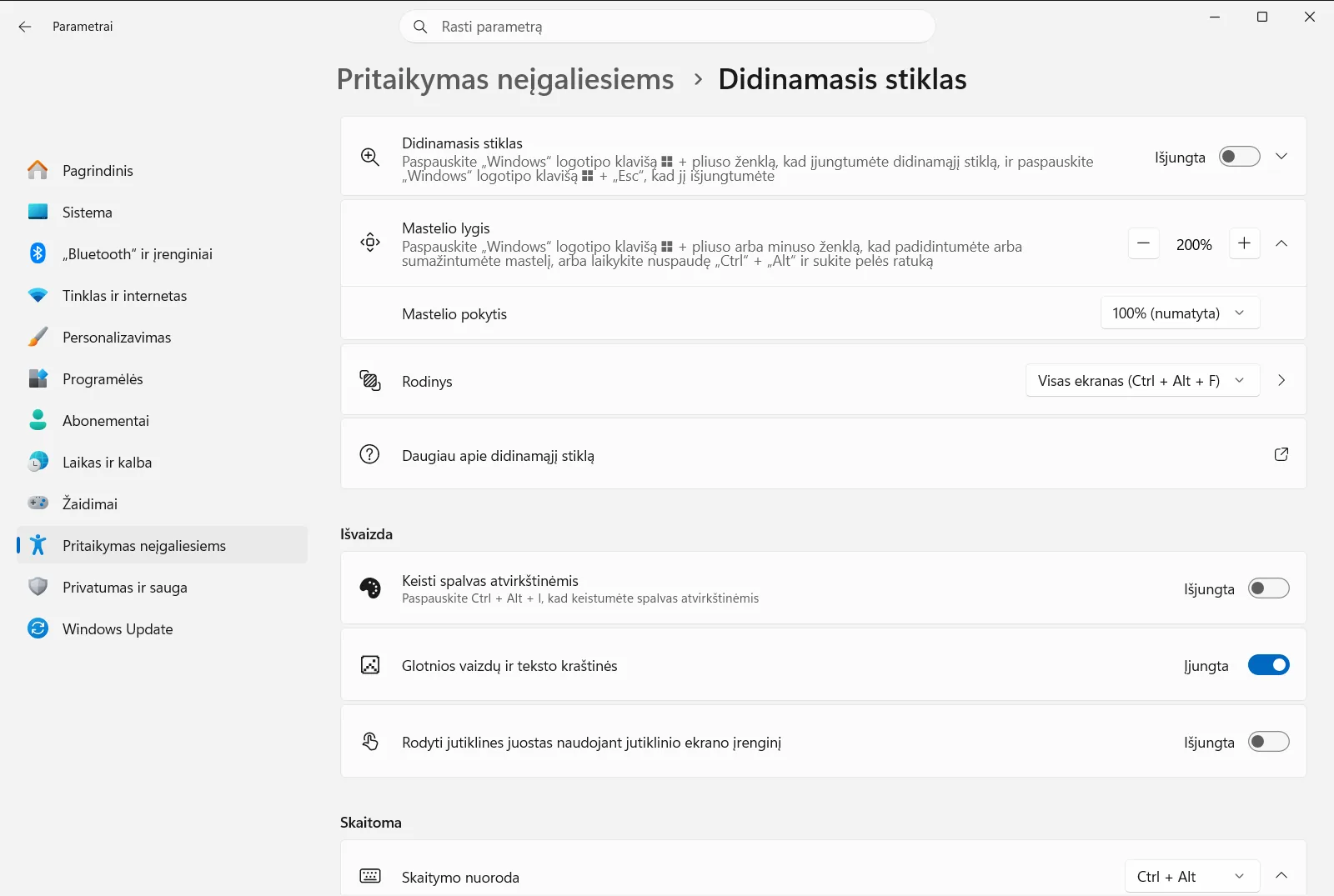Click the search magnifier icon
The height and width of the screenshot is (896, 1334).
[x=421, y=27]
